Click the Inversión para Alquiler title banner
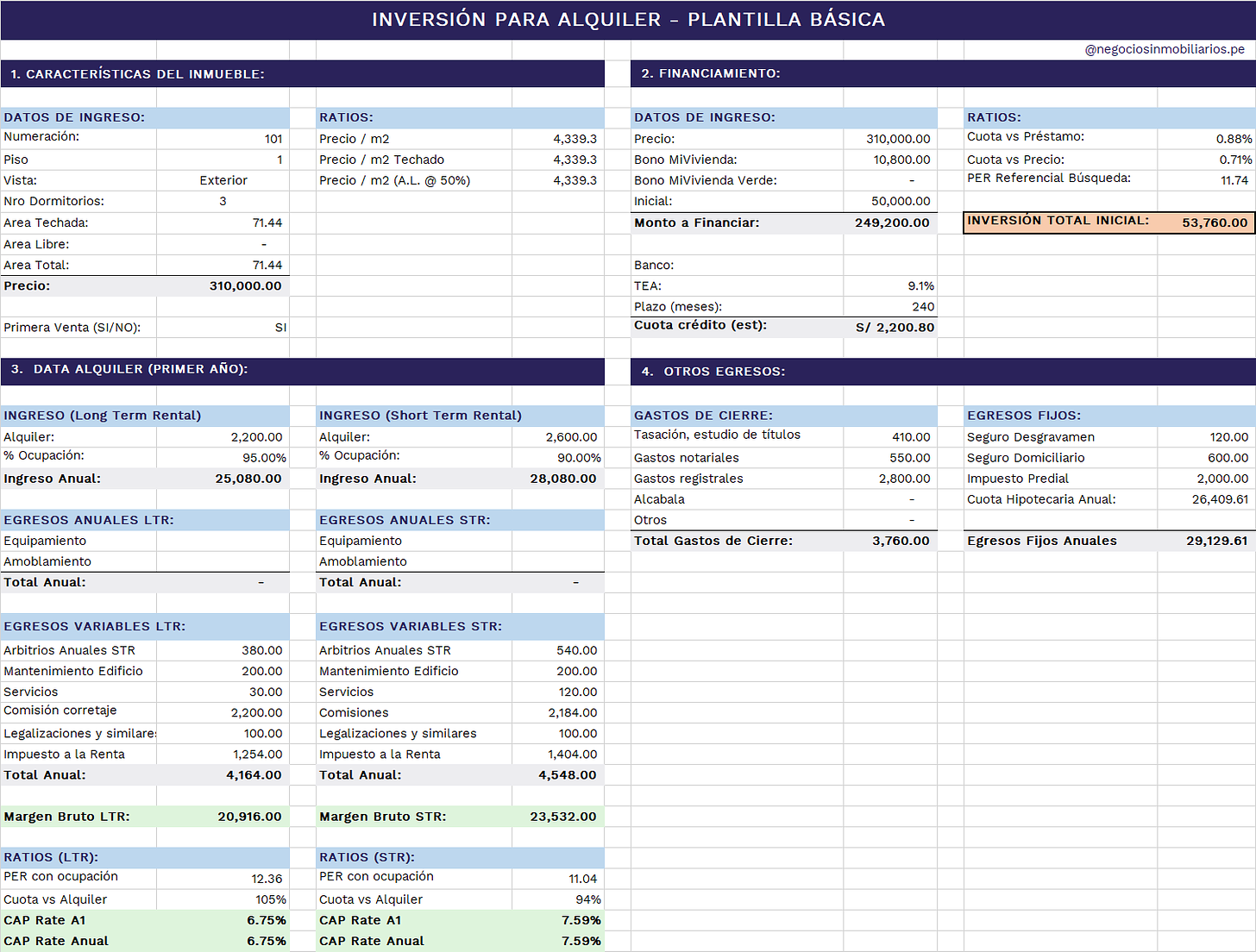The image size is (1256, 952). 628,19
